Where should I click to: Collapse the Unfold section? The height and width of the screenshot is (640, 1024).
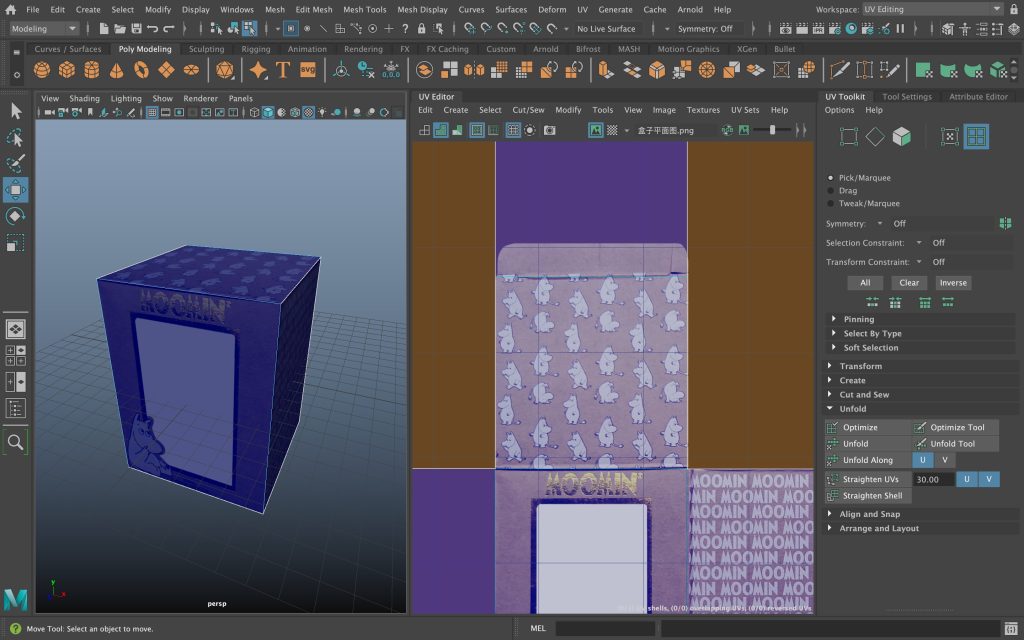tap(919, 409)
